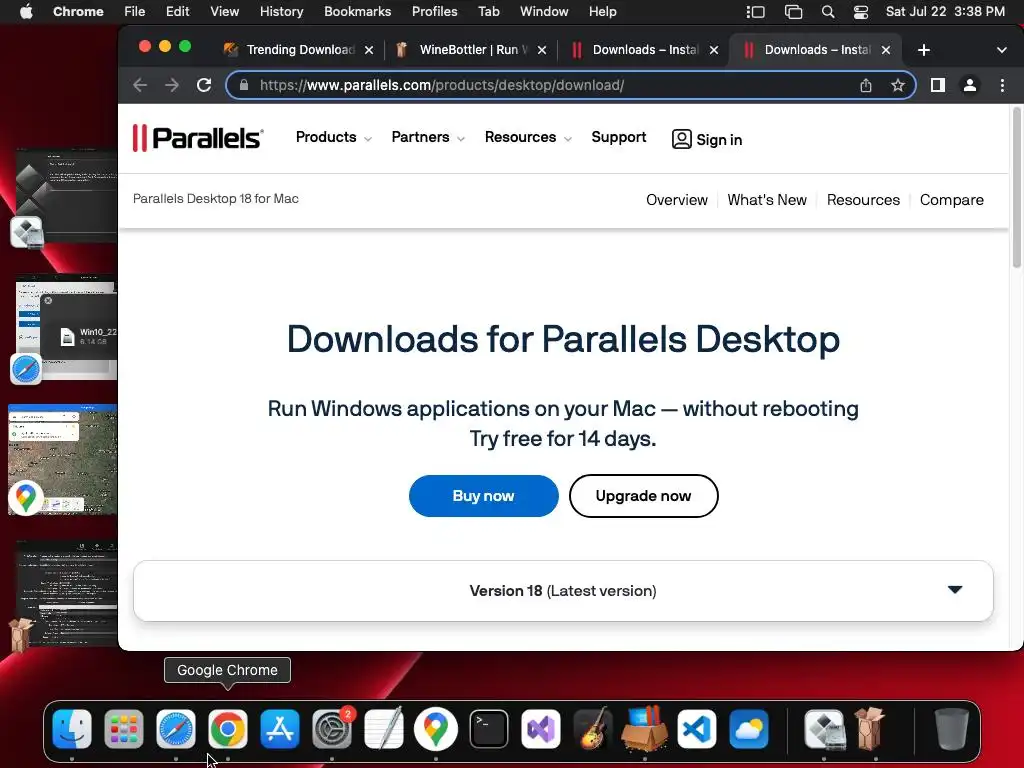This screenshot has width=1024, height=768.
Task: Click the Buy now button
Action: click(x=483, y=496)
